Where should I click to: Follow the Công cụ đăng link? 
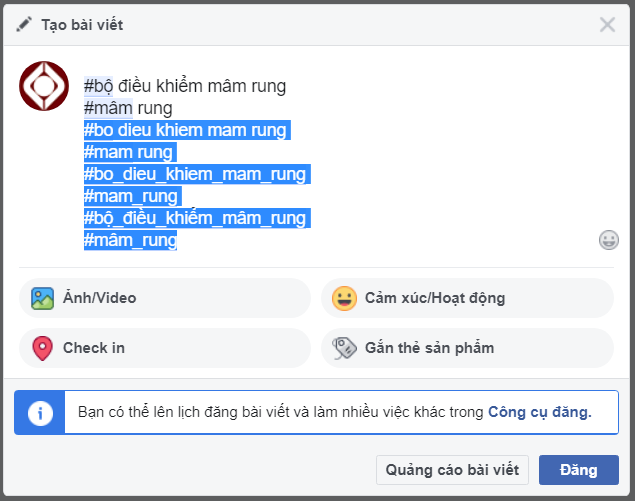pos(539,411)
